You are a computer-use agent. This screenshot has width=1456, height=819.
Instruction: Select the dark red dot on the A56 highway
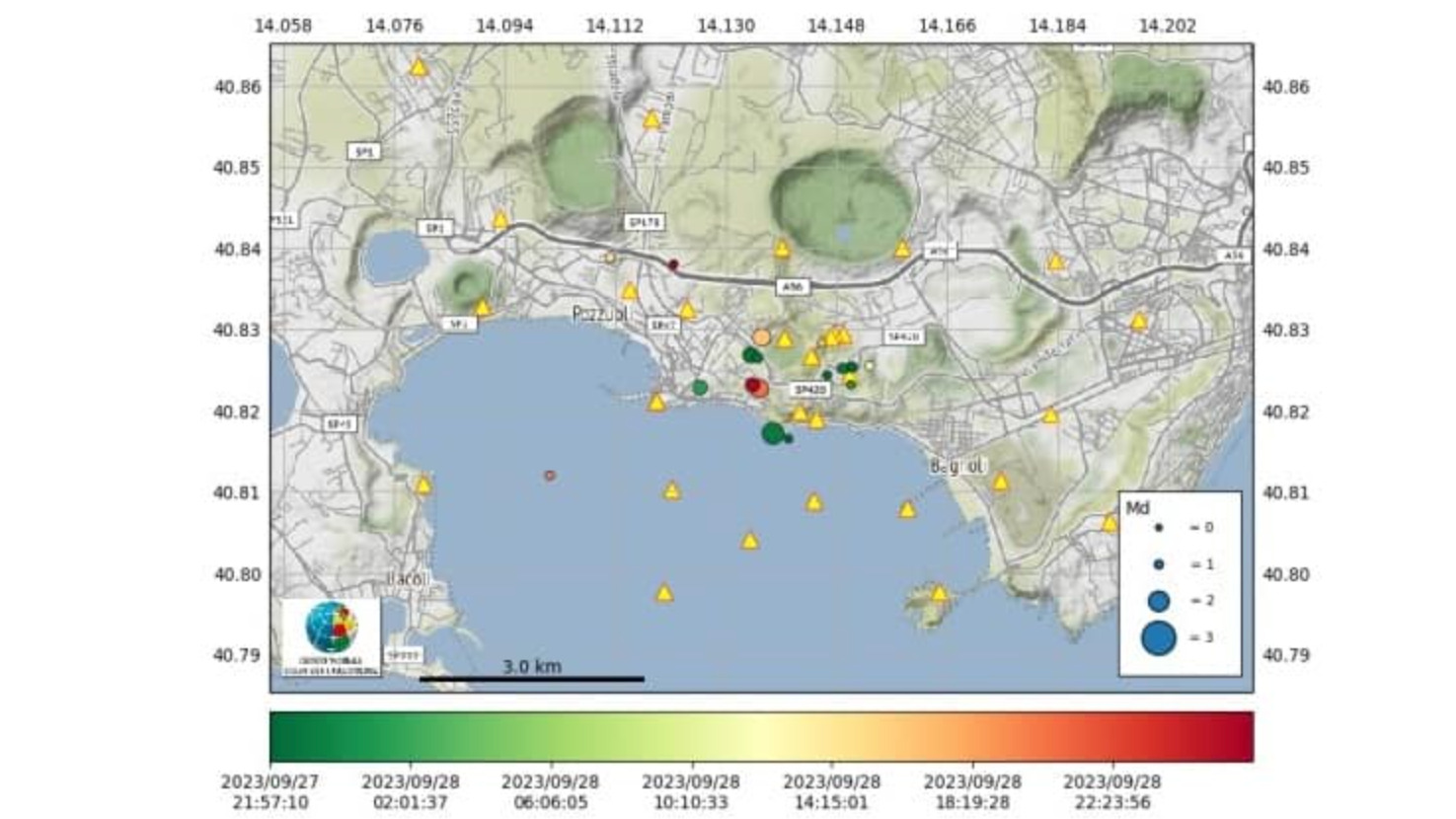(x=673, y=264)
